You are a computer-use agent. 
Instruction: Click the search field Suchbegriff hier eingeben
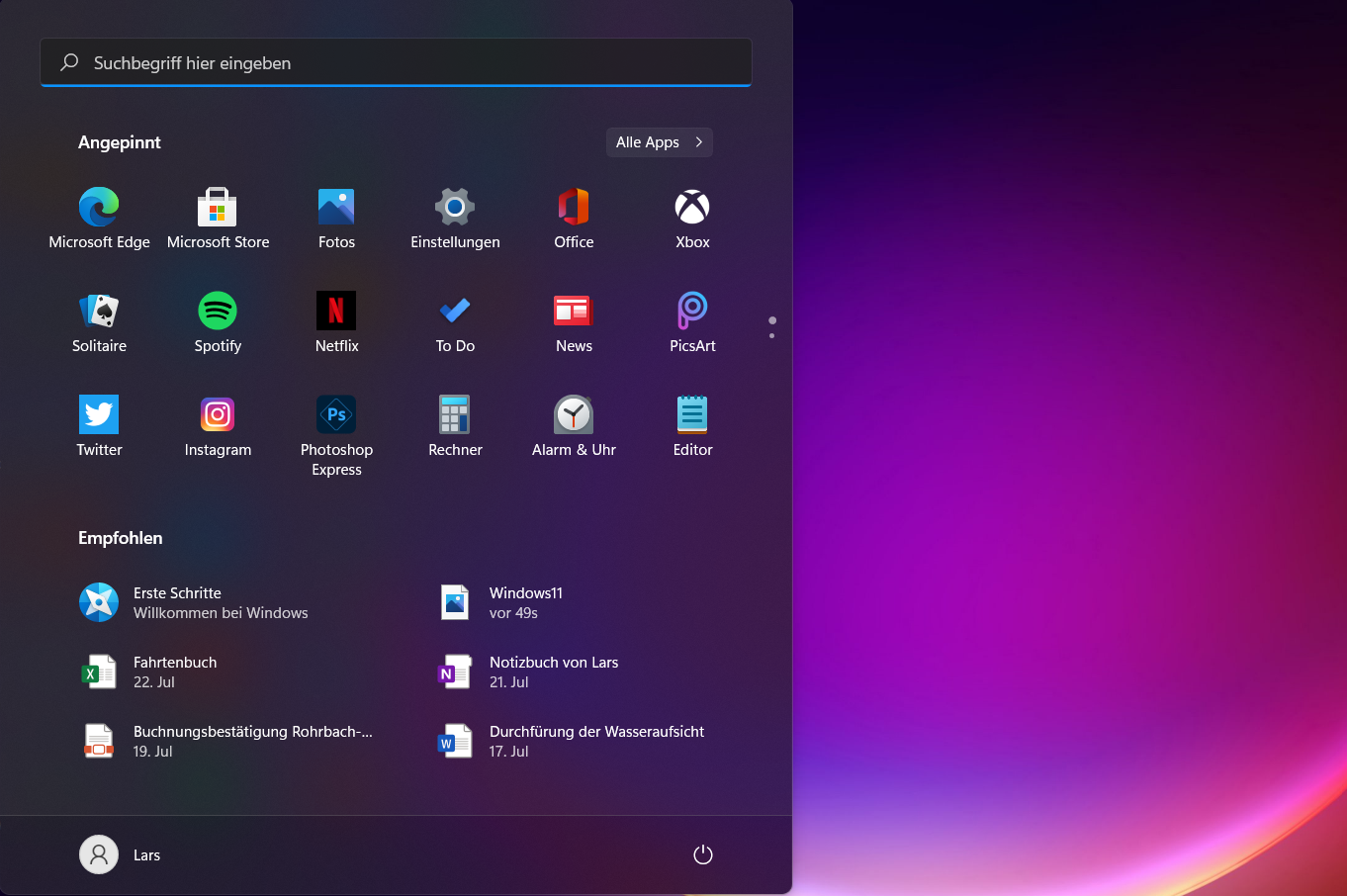(x=396, y=62)
